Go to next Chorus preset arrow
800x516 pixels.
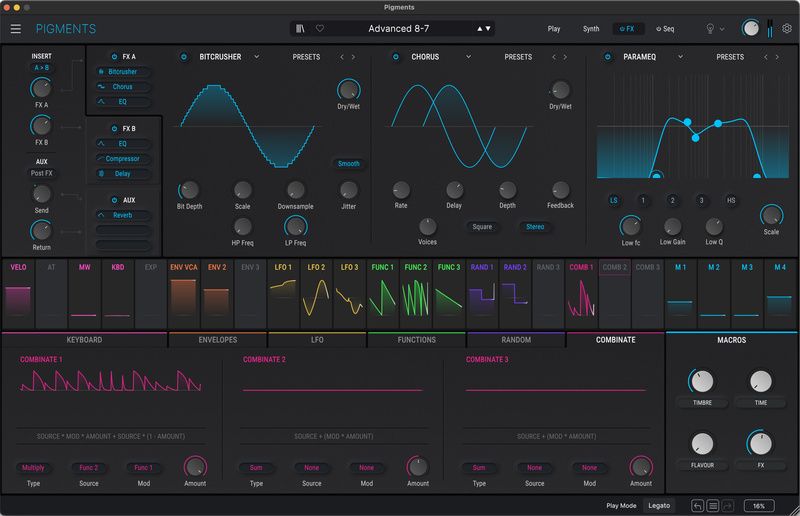pyautogui.click(x=565, y=57)
